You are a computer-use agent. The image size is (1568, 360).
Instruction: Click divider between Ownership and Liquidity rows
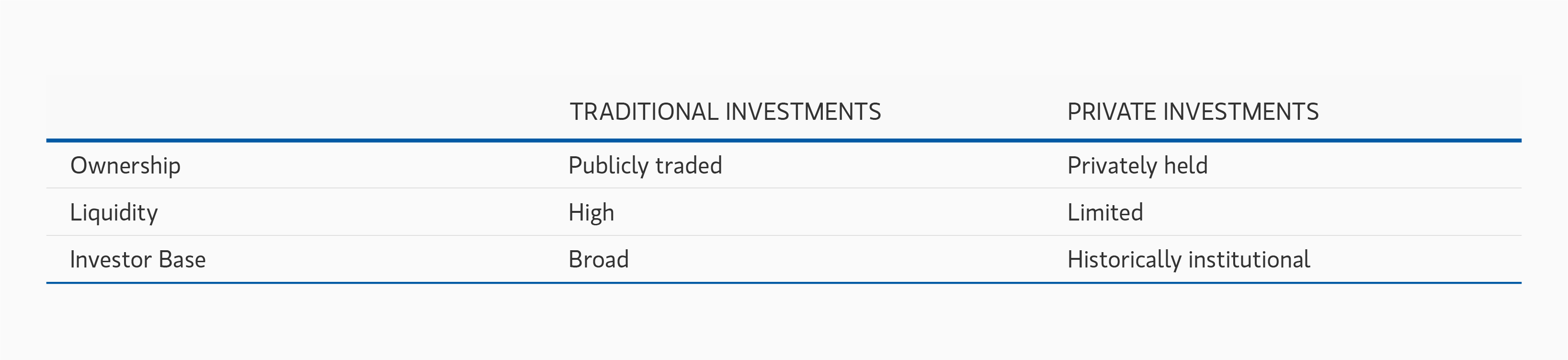click(x=784, y=188)
